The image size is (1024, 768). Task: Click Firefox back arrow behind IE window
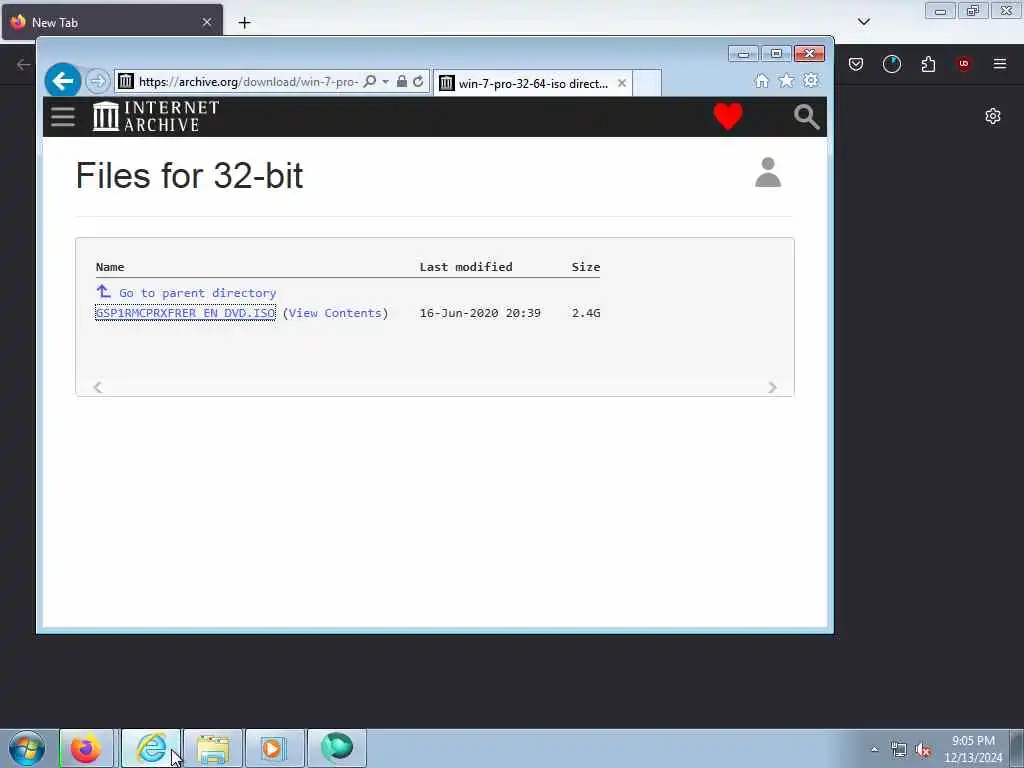point(24,64)
